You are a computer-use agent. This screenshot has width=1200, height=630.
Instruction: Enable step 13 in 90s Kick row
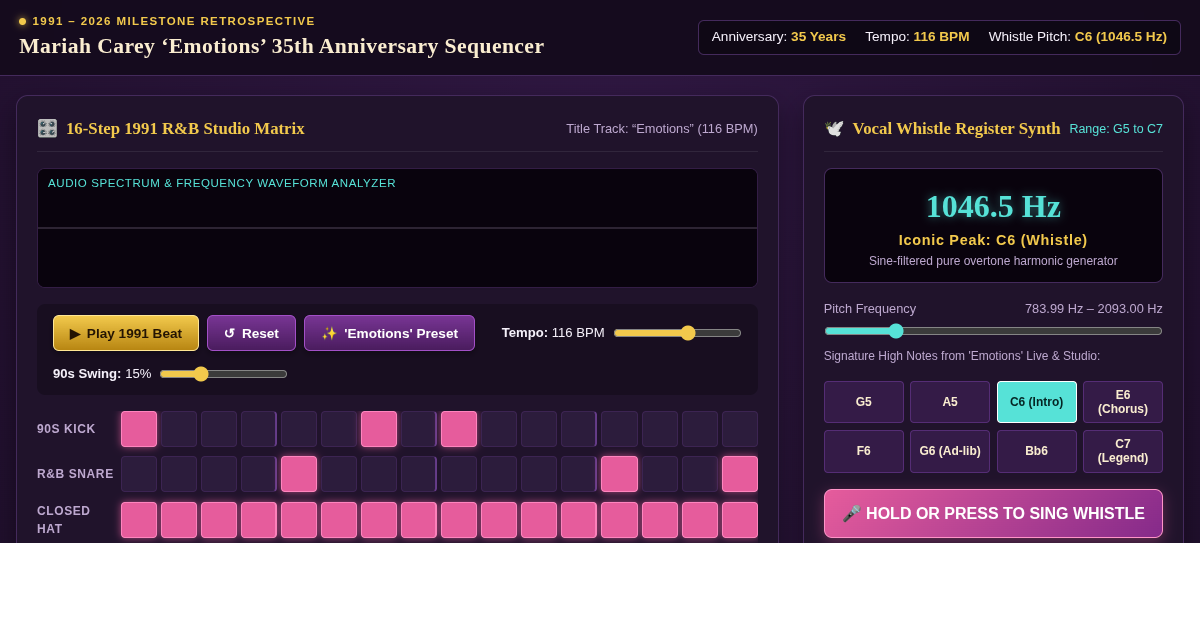[620, 429]
